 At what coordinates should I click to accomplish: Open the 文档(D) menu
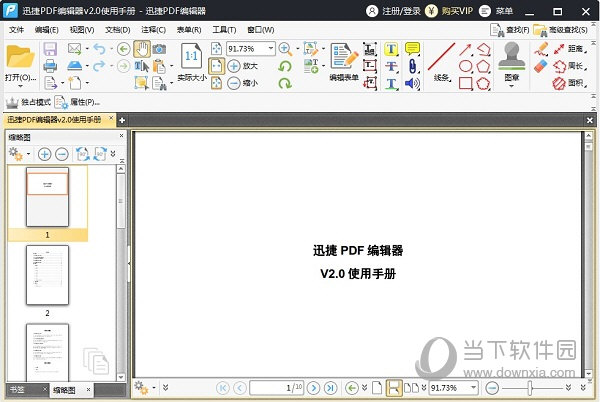pyautogui.click(x=117, y=29)
